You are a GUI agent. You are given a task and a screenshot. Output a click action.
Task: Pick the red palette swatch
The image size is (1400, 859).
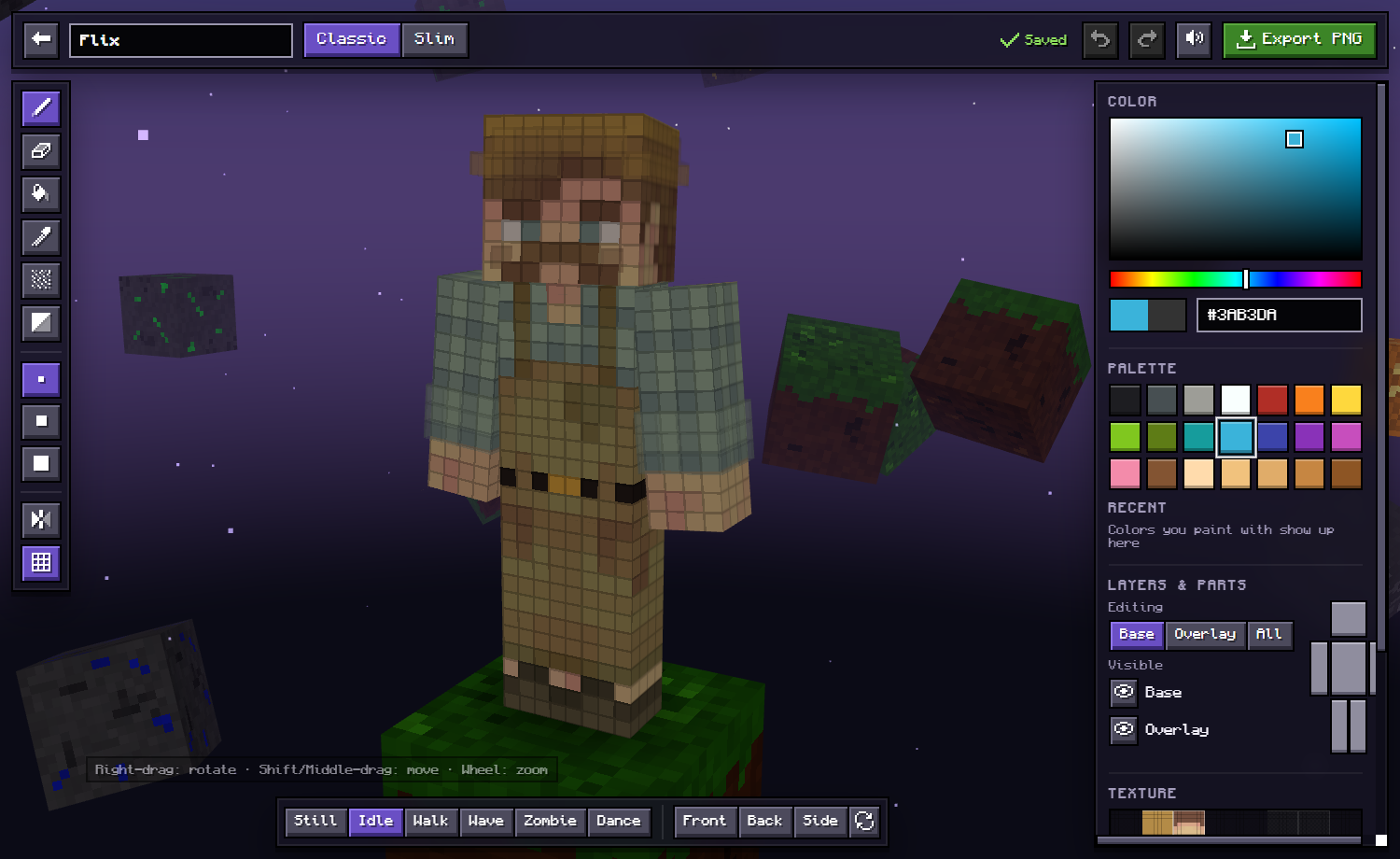pyautogui.click(x=1272, y=400)
